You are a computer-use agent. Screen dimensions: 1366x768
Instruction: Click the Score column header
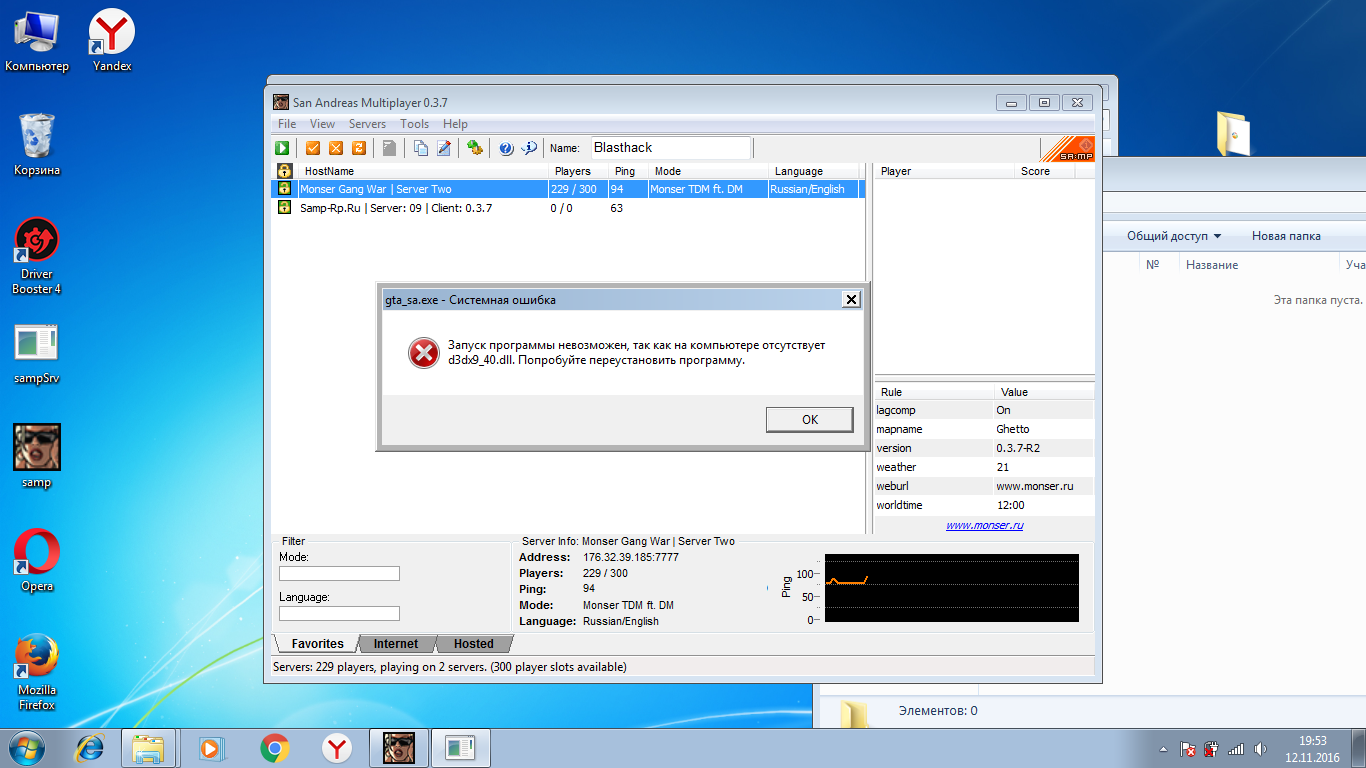[x=1045, y=171]
